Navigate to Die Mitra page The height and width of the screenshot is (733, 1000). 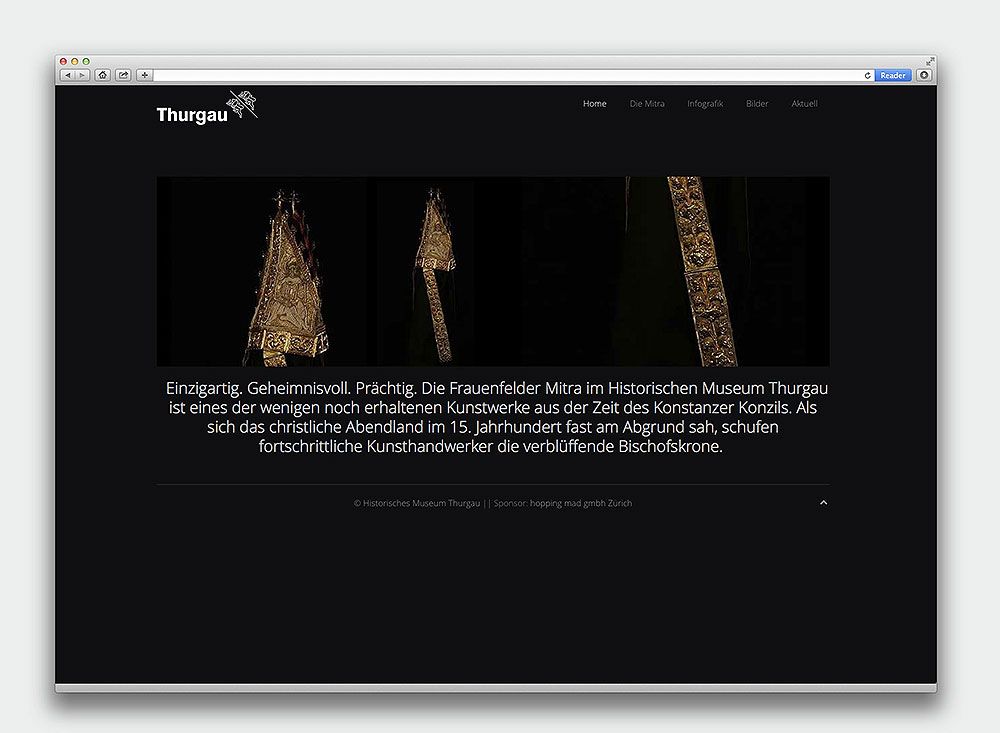pyautogui.click(x=647, y=104)
